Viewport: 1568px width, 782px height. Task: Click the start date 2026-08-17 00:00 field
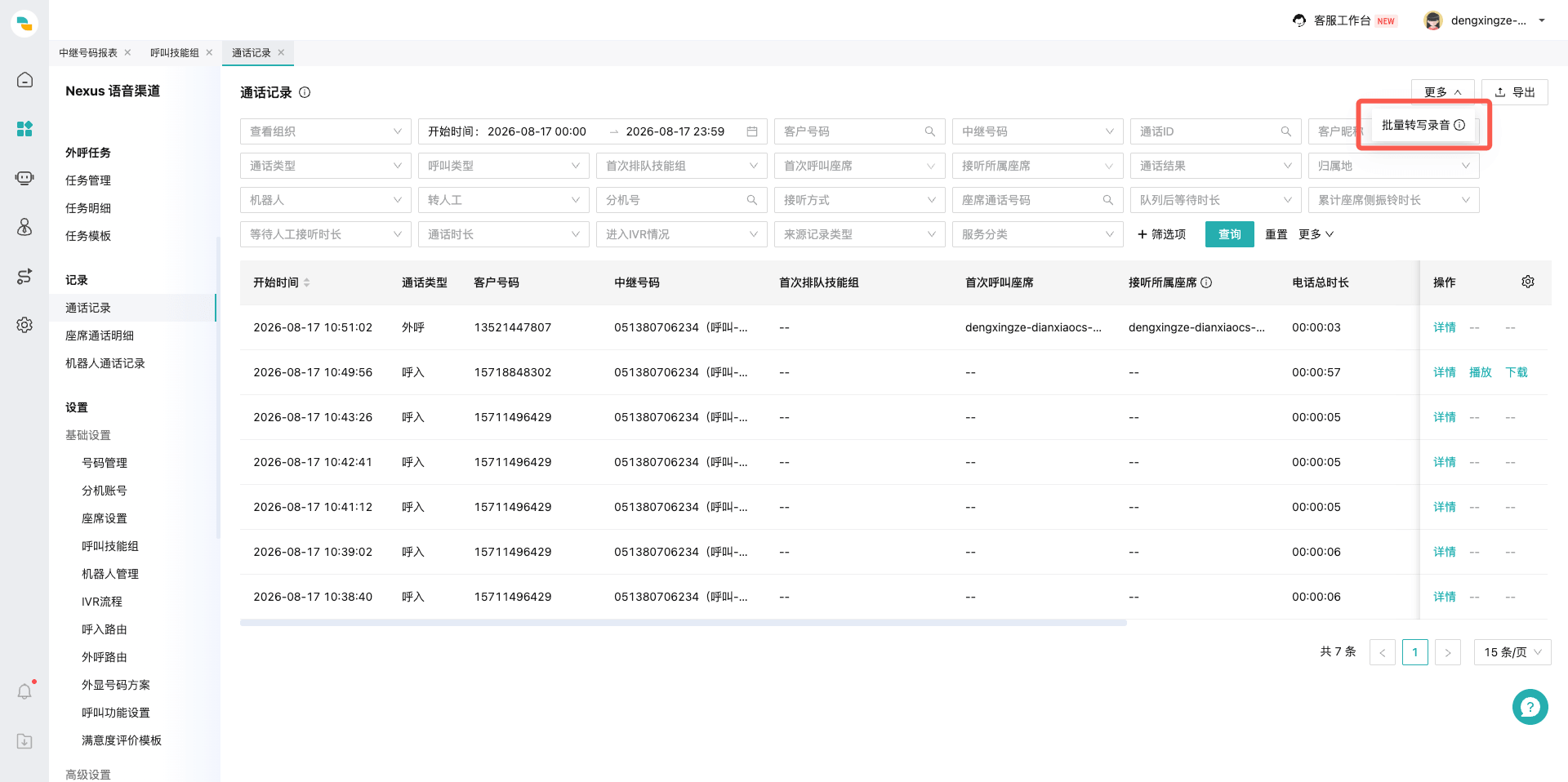point(537,131)
